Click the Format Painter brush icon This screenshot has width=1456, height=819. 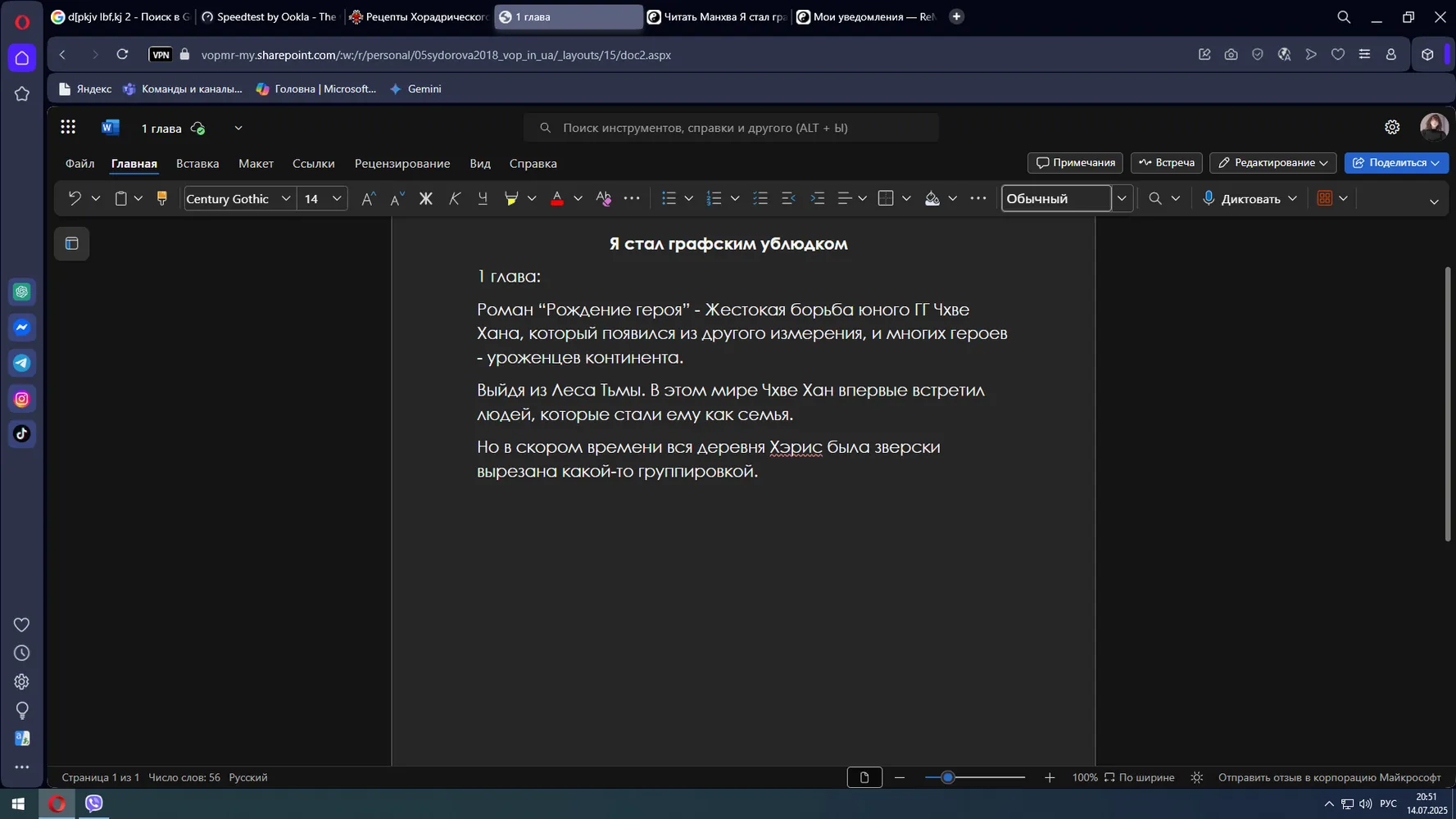tap(161, 198)
